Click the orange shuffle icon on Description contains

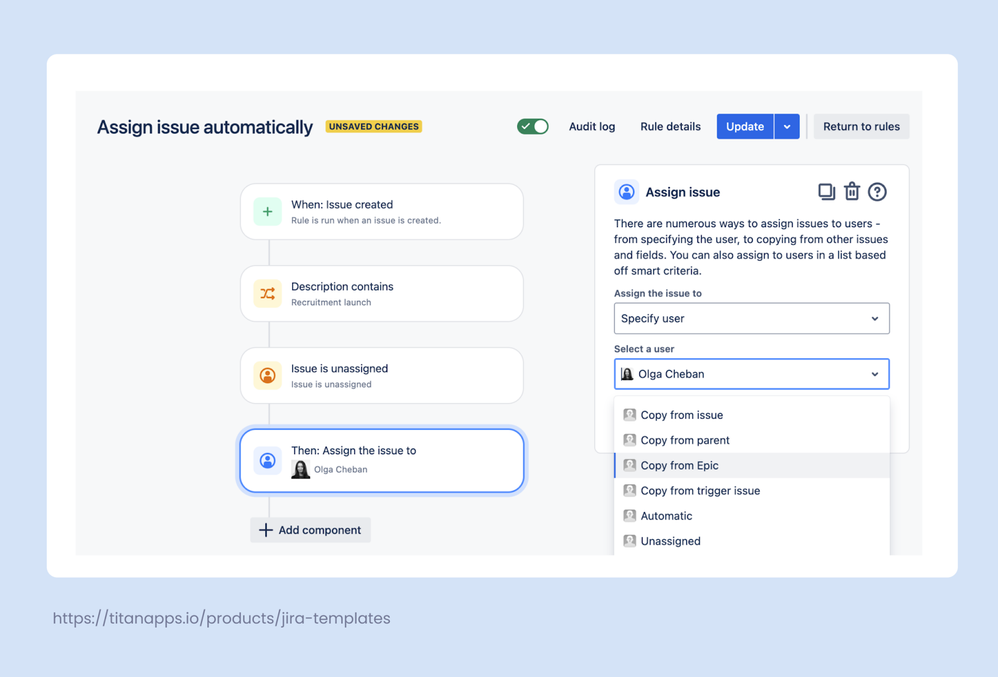tap(267, 293)
